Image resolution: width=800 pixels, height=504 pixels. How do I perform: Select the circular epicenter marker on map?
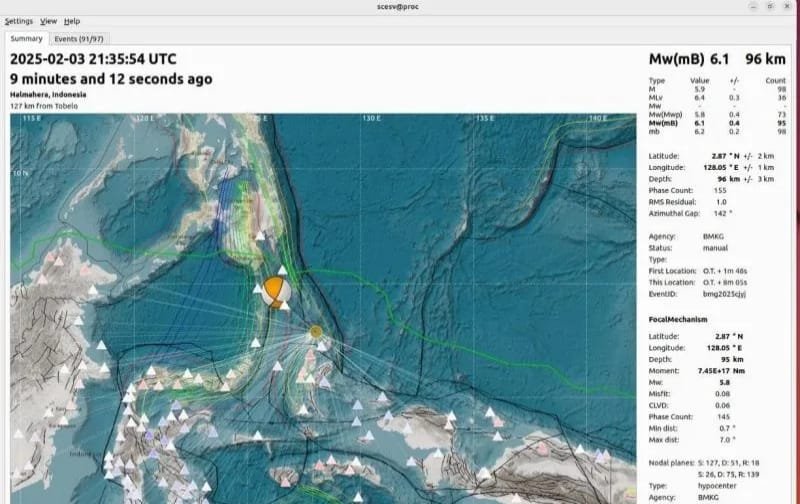pyautogui.click(x=316, y=331)
